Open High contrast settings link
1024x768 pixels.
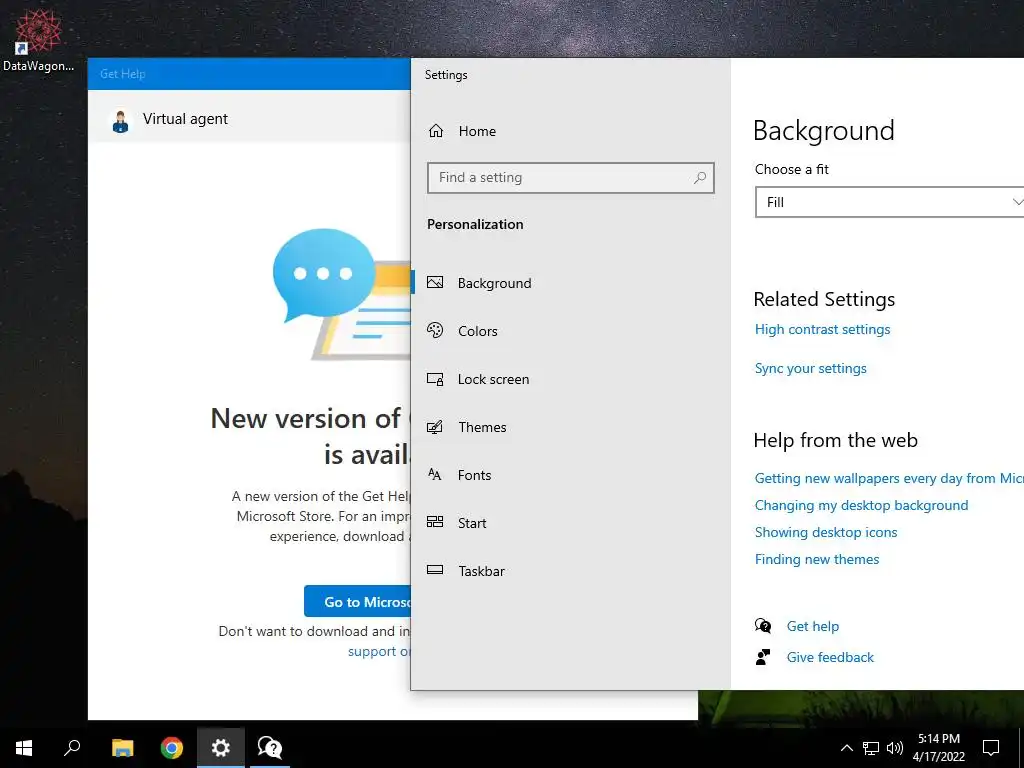coord(822,329)
